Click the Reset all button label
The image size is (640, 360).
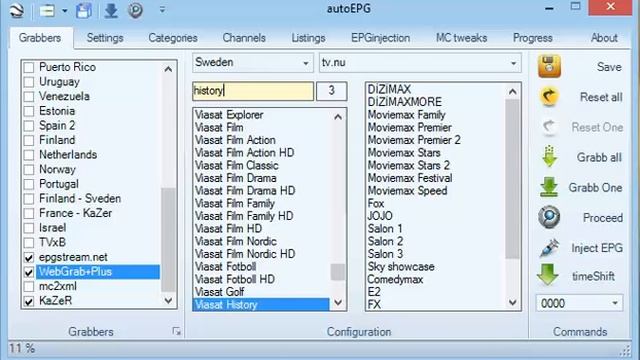pos(601,97)
